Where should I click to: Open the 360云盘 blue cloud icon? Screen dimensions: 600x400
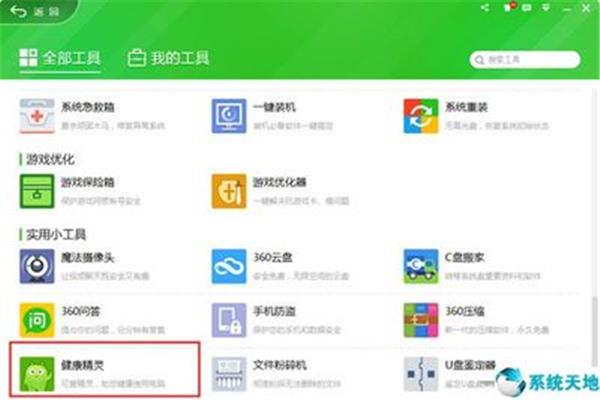tap(229, 266)
